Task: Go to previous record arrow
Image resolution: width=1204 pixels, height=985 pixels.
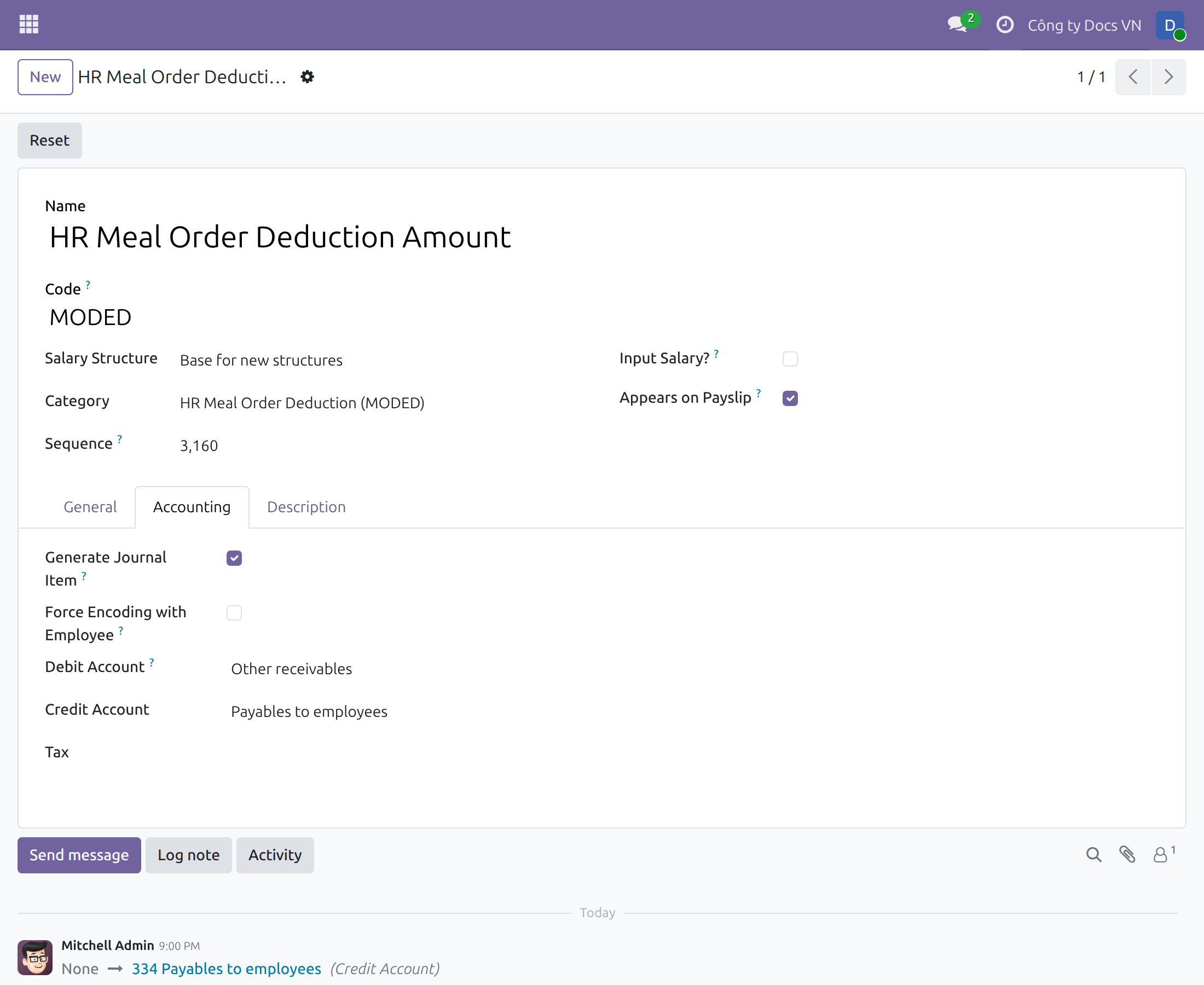Action: (1132, 77)
